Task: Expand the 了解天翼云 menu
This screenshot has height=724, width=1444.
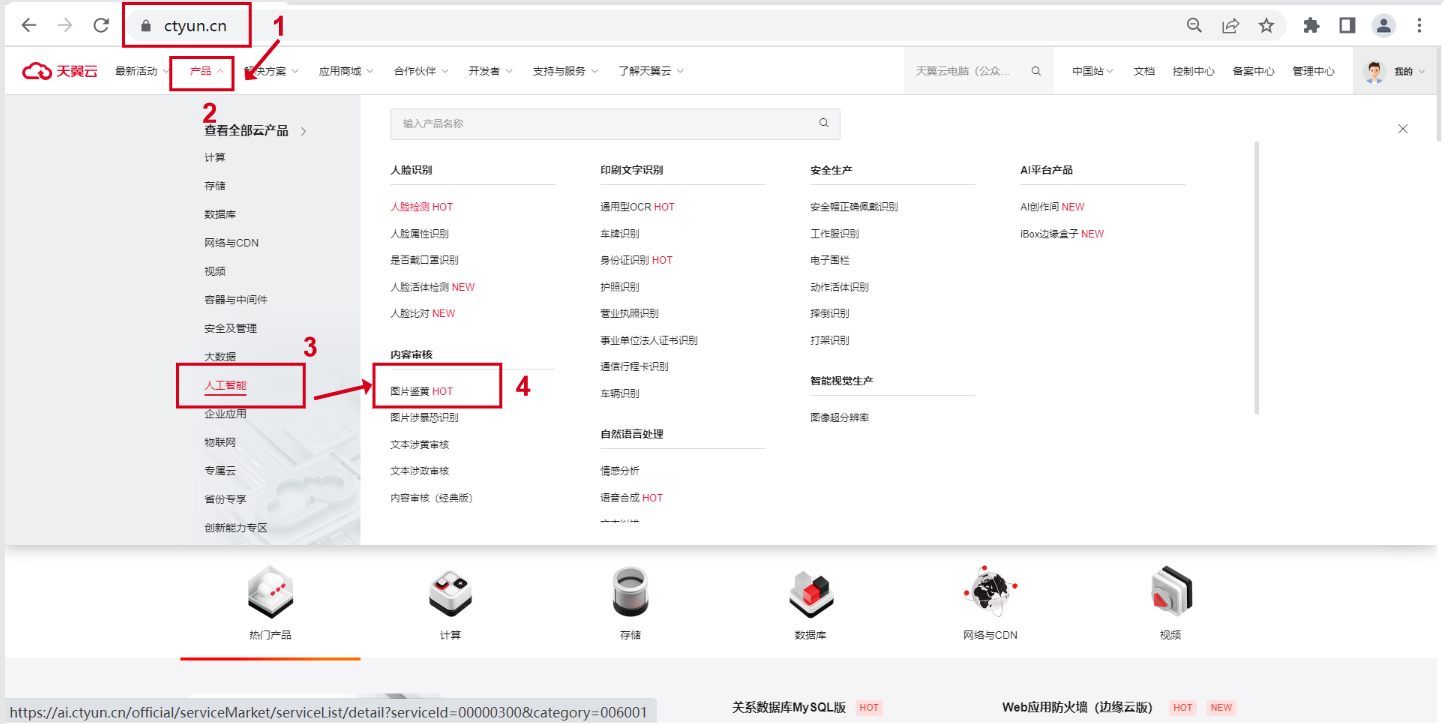Action: click(651, 71)
